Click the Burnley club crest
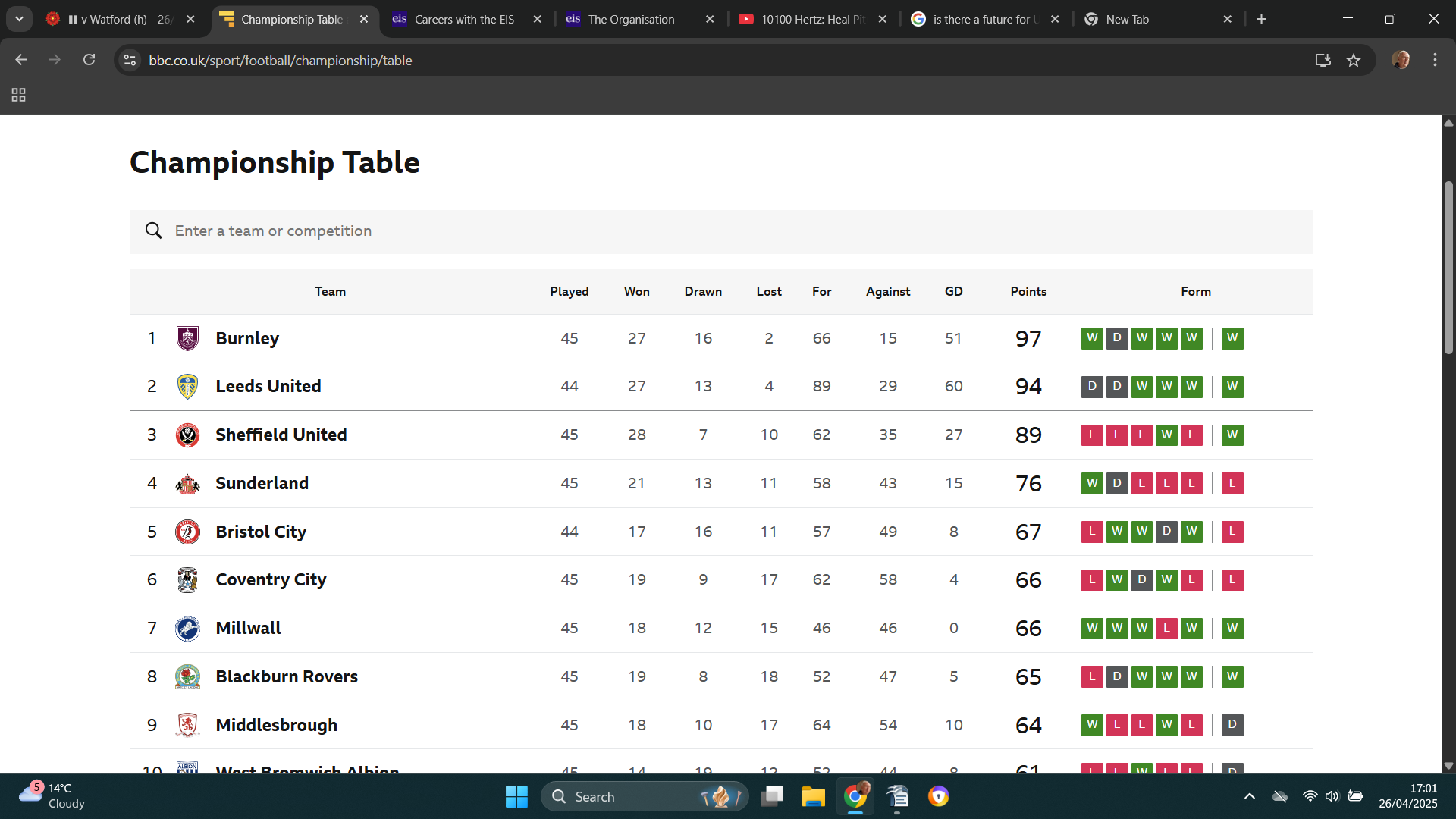Screen dimensions: 1456x819 tap(187, 338)
